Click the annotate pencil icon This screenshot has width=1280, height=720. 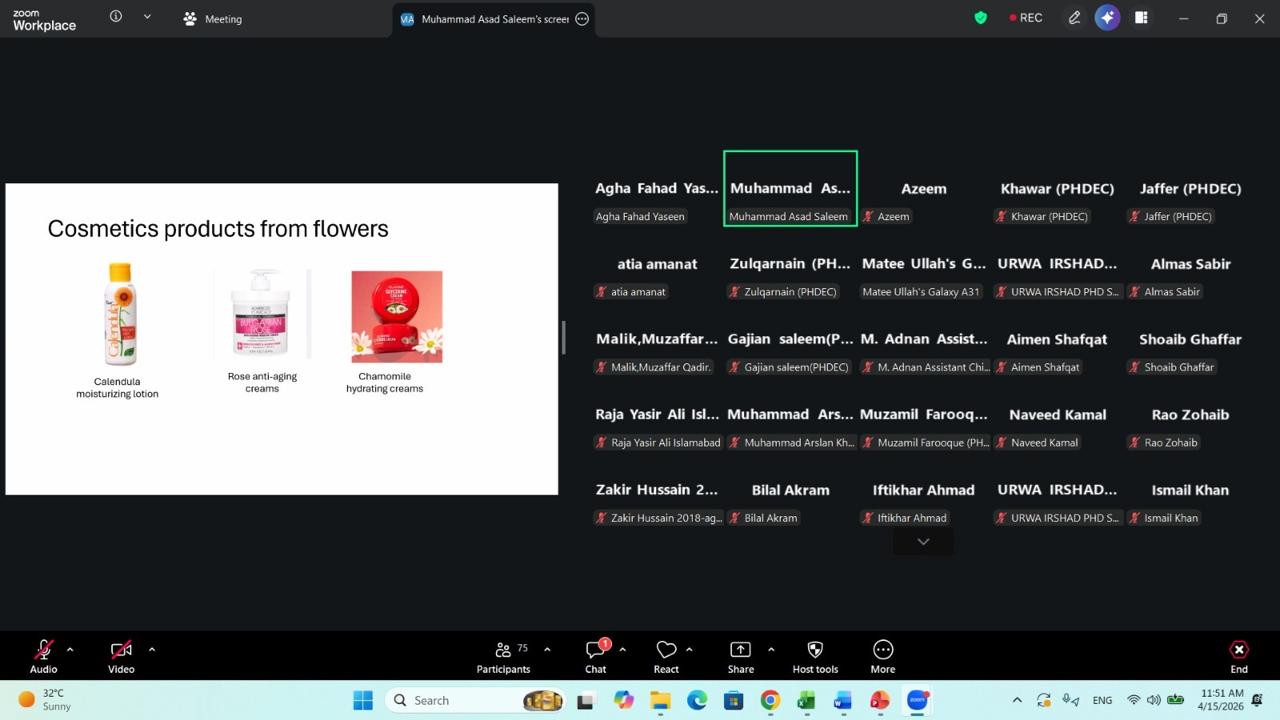pos(1074,18)
